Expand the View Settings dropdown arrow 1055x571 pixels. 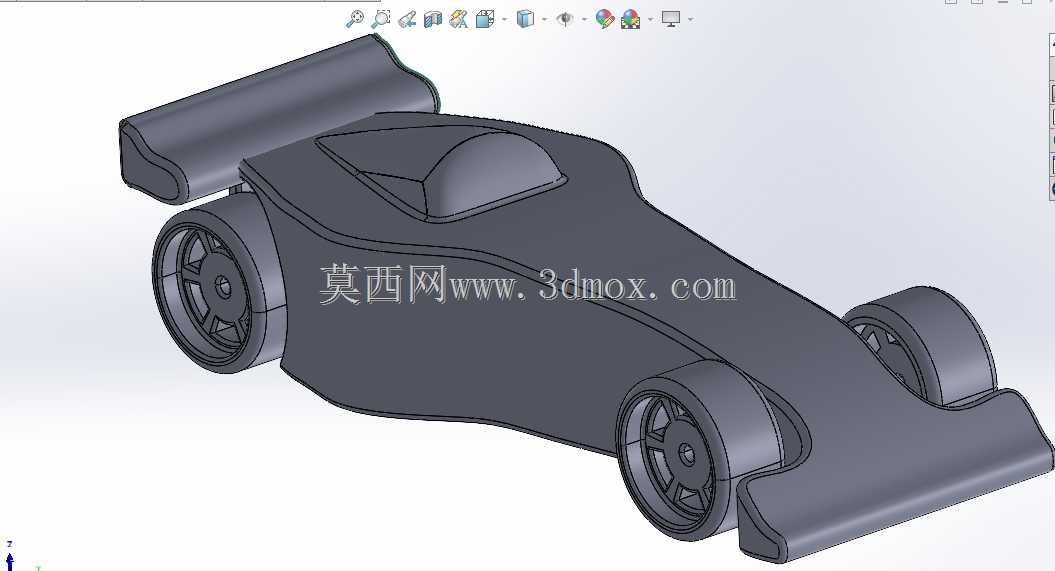point(690,20)
